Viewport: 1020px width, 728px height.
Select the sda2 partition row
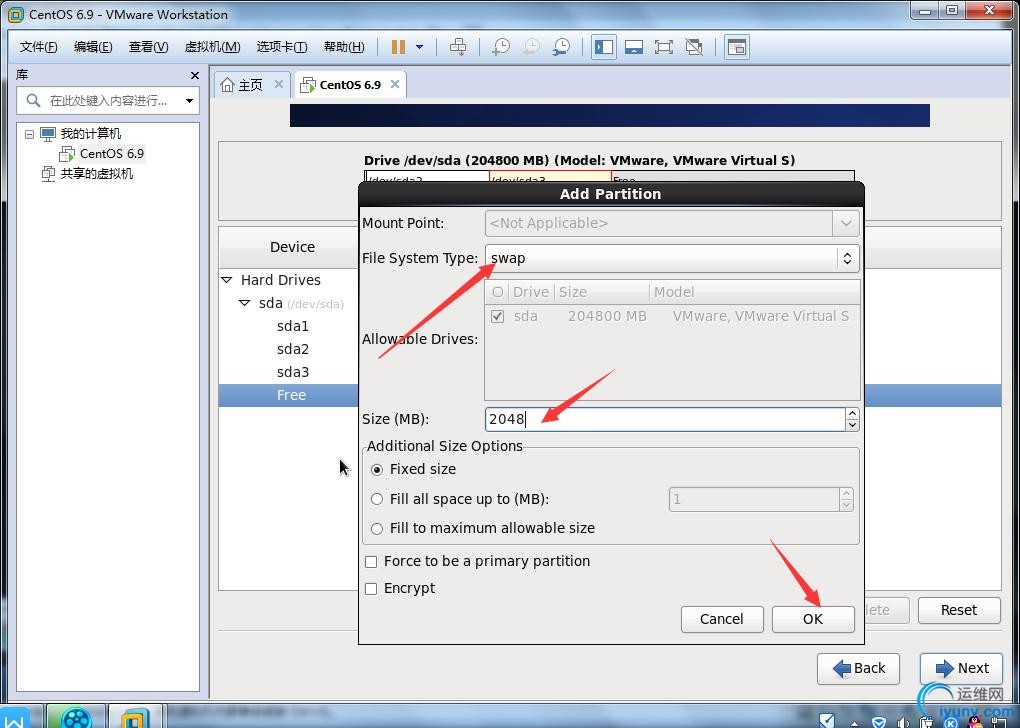(x=292, y=349)
